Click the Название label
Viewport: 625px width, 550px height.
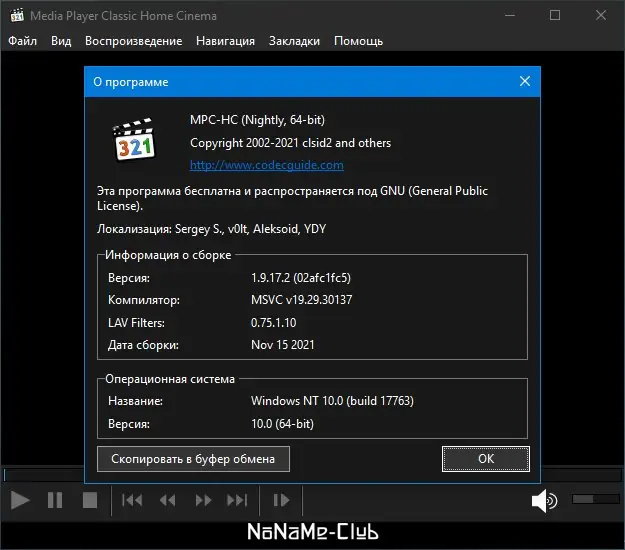point(136,401)
